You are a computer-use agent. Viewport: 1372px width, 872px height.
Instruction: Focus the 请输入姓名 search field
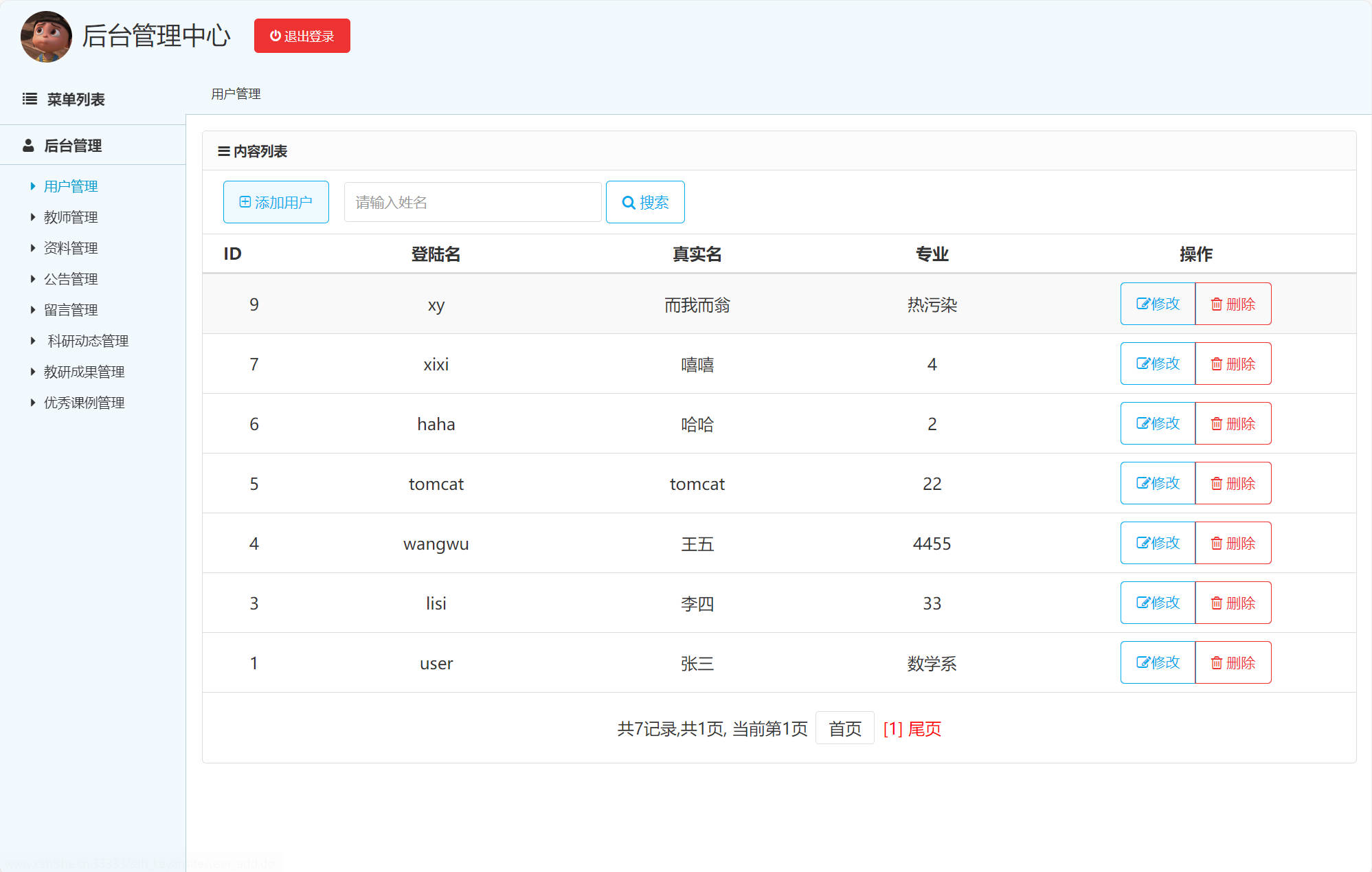tap(473, 202)
